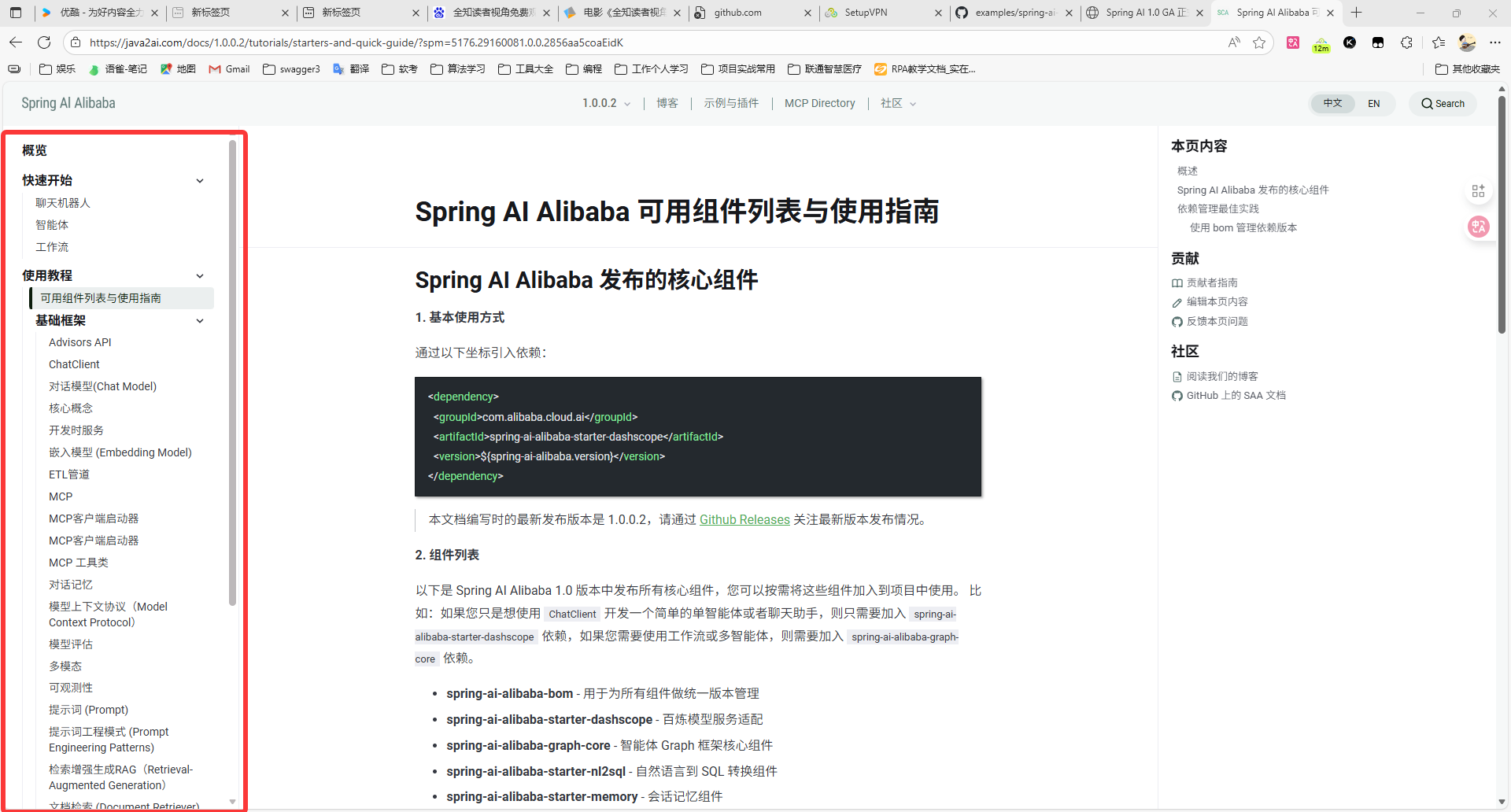Open the 贡献者指南 link
The height and width of the screenshot is (812, 1511).
click(1212, 282)
